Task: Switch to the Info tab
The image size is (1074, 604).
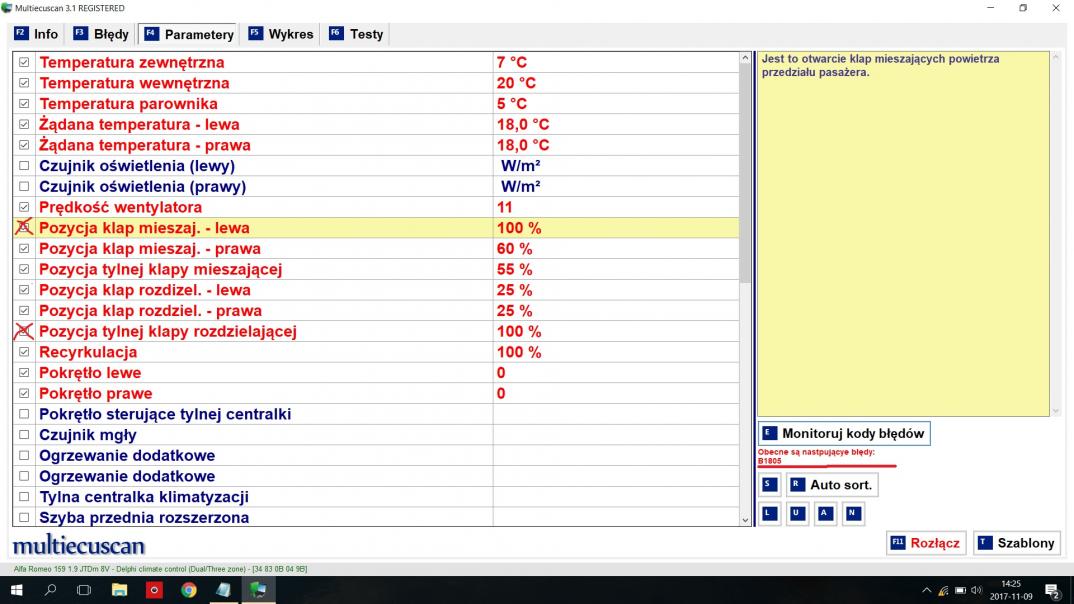Action: coord(36,34)
